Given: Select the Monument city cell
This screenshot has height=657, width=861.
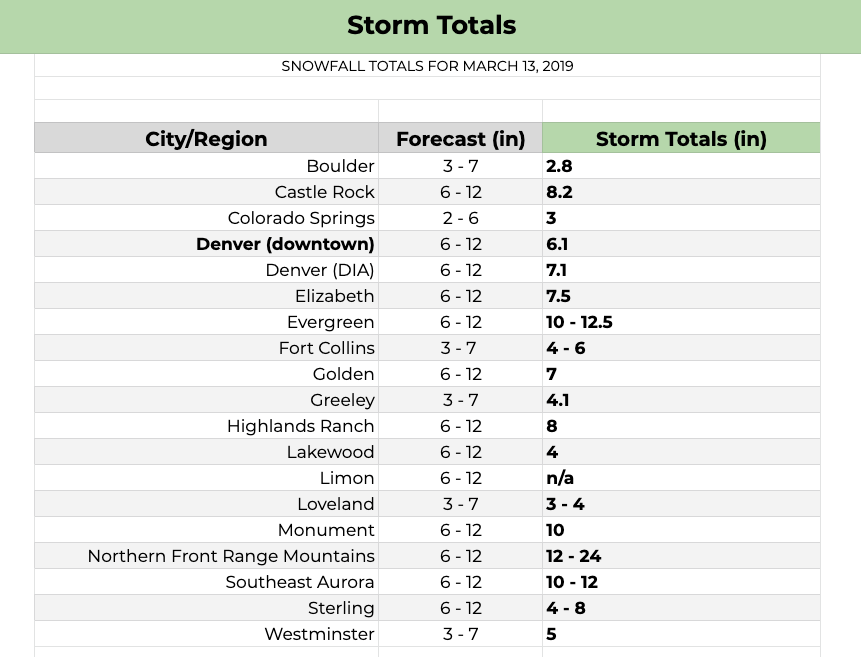Looking at the screenshot, I should pos(206,530).
